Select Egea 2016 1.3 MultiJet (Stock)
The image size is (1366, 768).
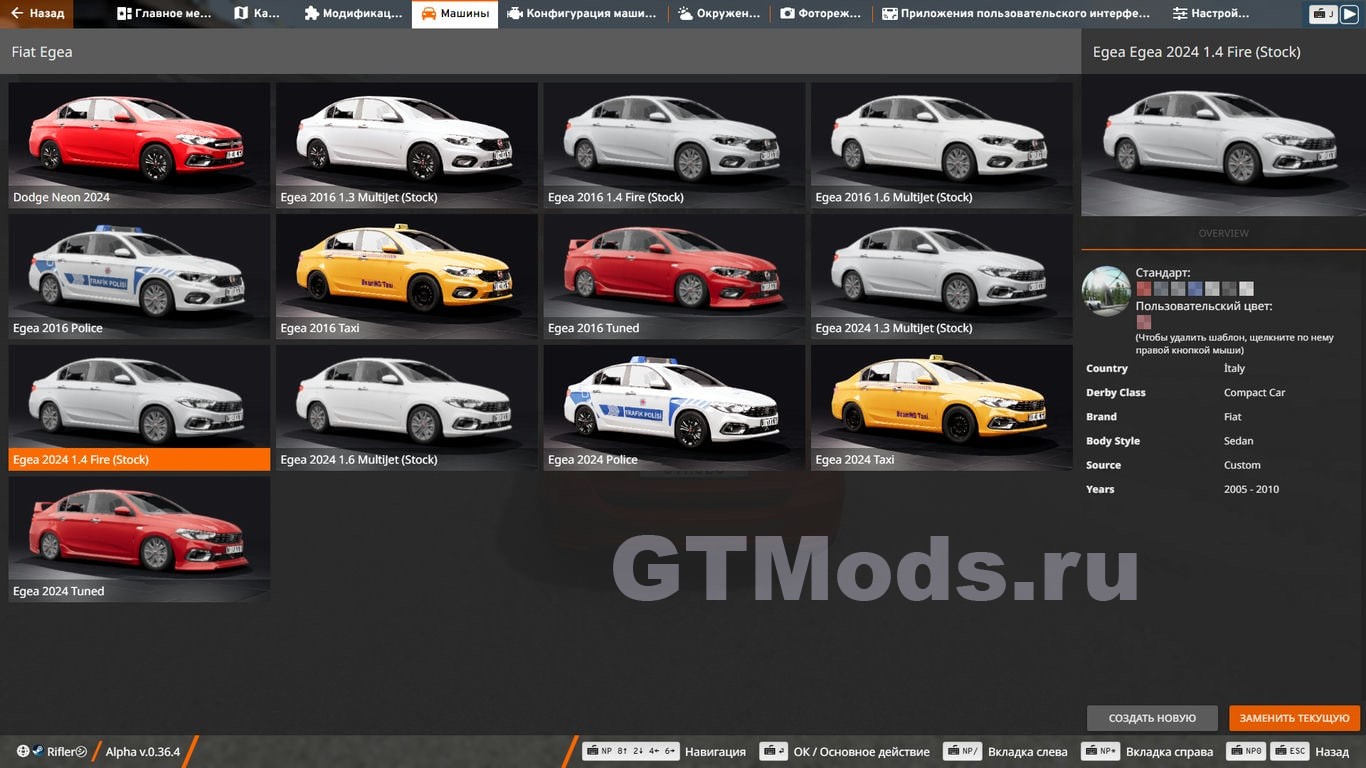[407, 145]
